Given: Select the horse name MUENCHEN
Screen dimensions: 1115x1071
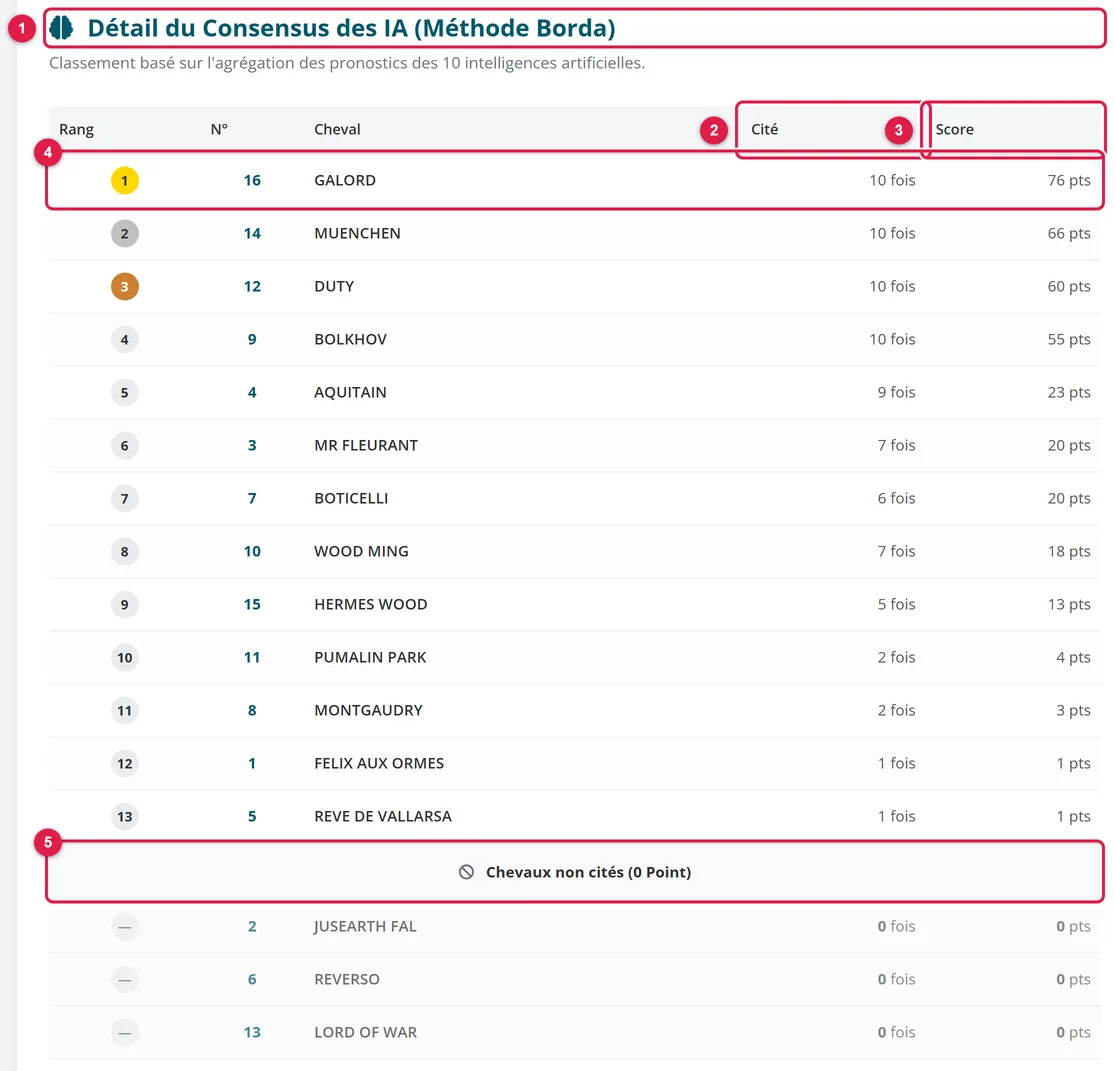Looking at the screenshot, I should [357, 233].
